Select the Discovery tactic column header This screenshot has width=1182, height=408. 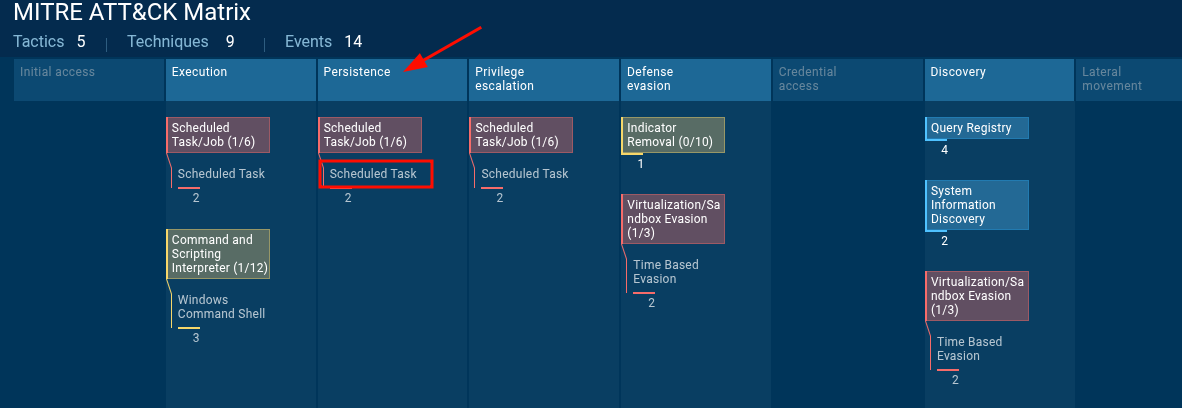tap(1000, 80)
